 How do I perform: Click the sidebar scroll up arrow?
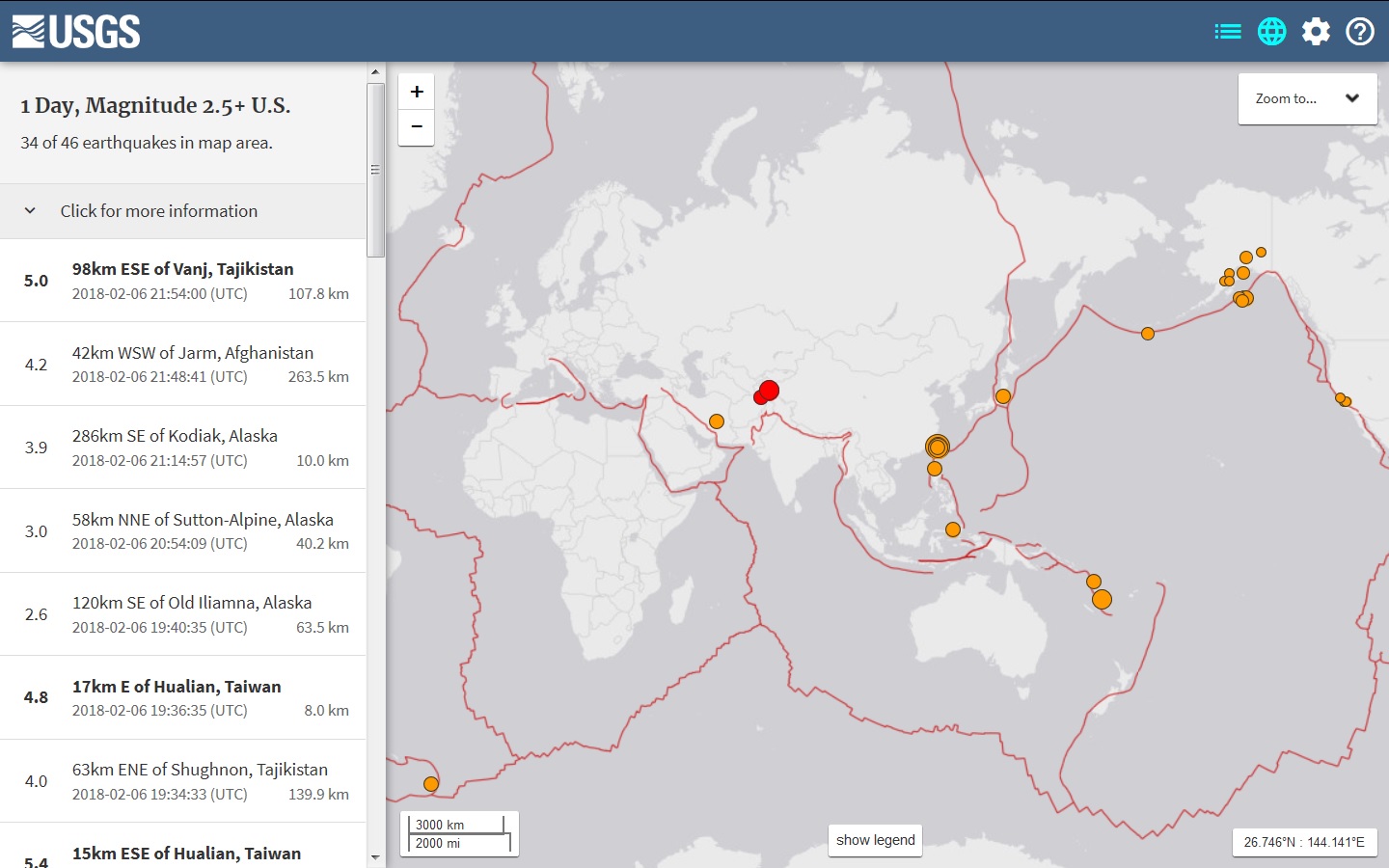point(376,72)
